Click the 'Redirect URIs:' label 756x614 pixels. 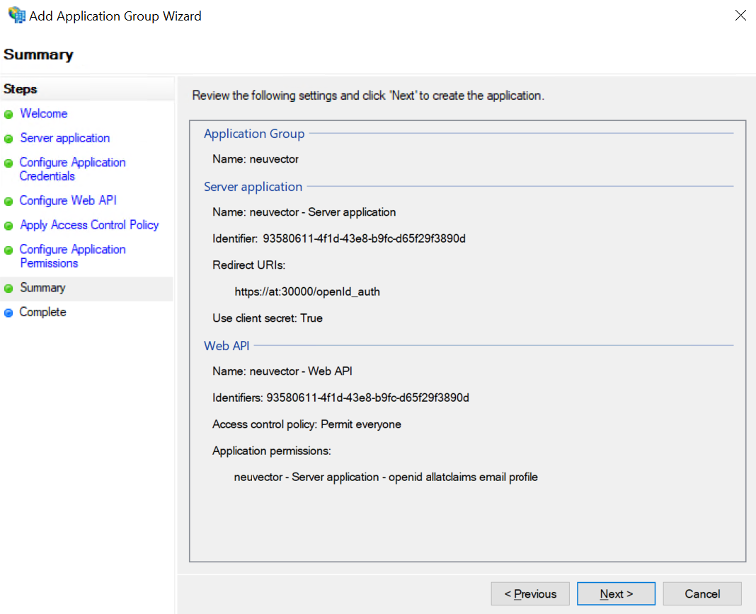249,265
